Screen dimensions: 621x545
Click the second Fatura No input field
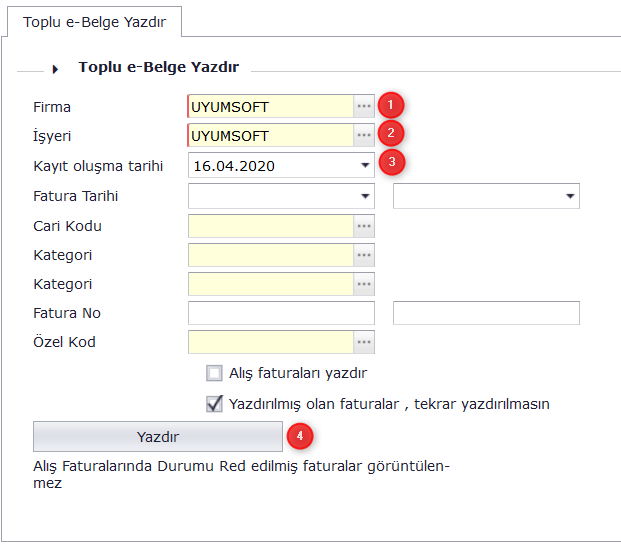tap(486, 314)
